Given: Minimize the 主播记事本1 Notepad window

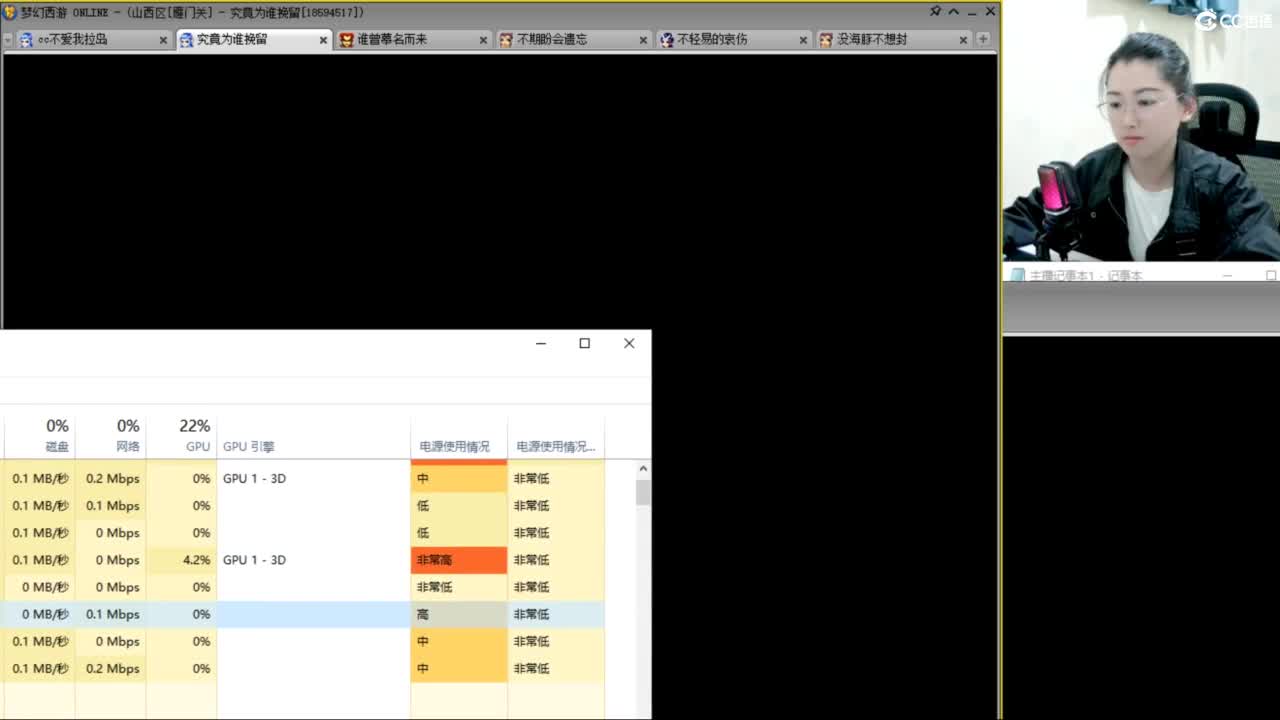Looking at the screenshot, I should coord(1228,275).
